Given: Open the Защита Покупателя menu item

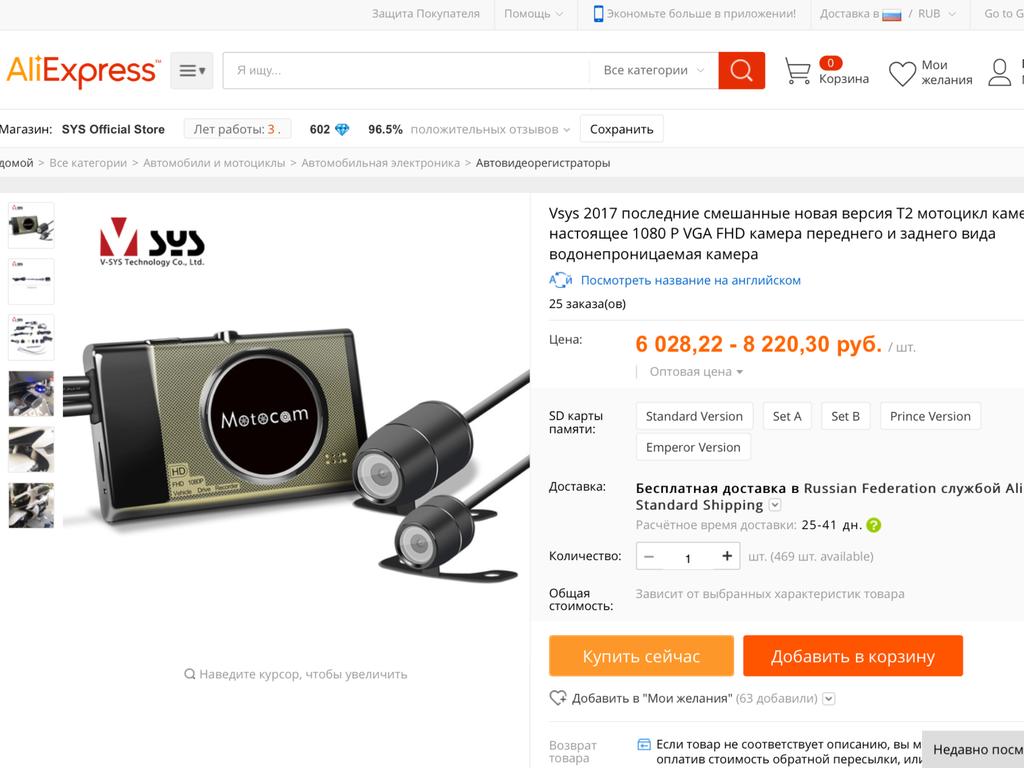Looking at the screenshot, I should pos(426,13).
